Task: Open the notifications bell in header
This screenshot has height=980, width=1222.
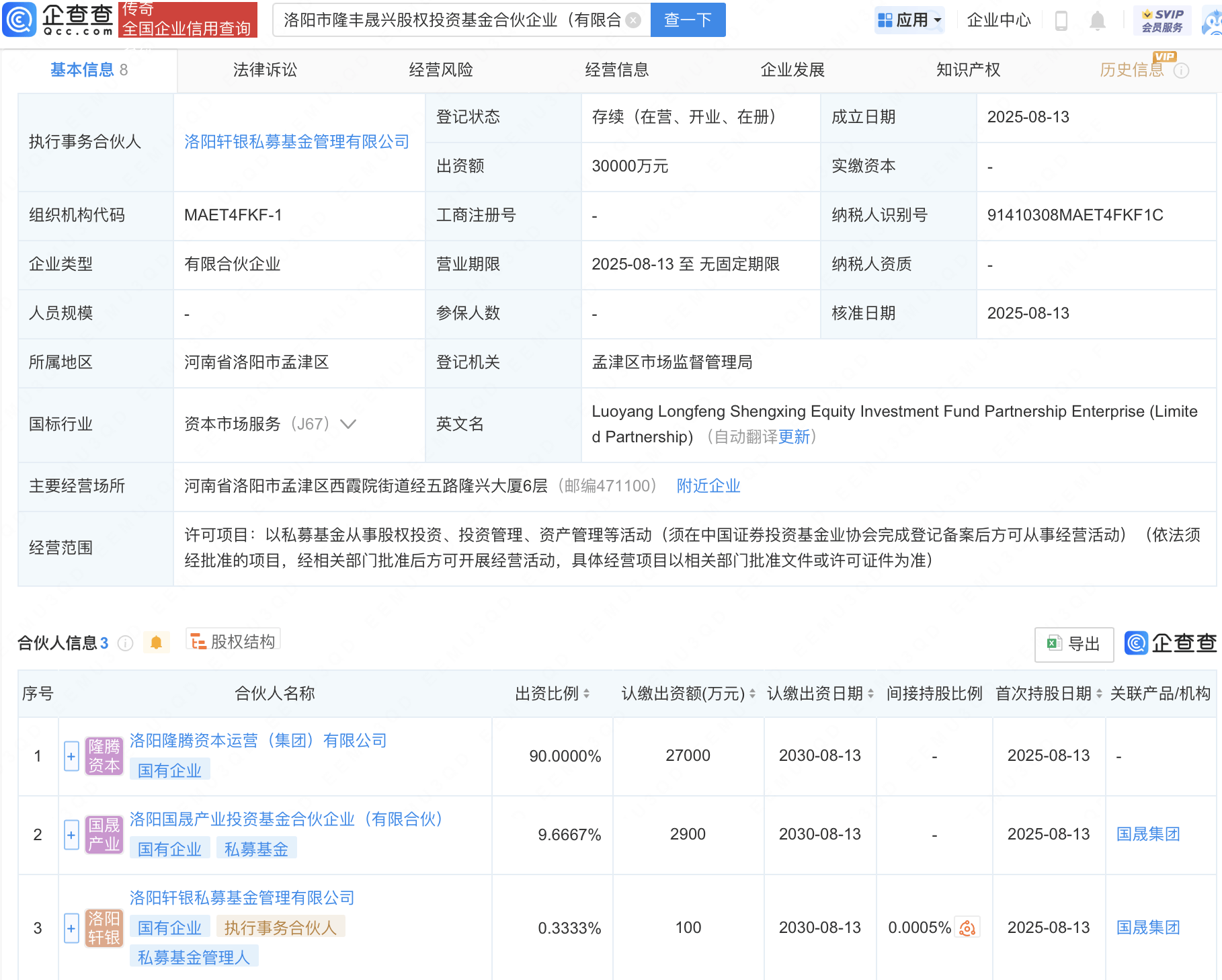Action: click(x=1097, y=21)
